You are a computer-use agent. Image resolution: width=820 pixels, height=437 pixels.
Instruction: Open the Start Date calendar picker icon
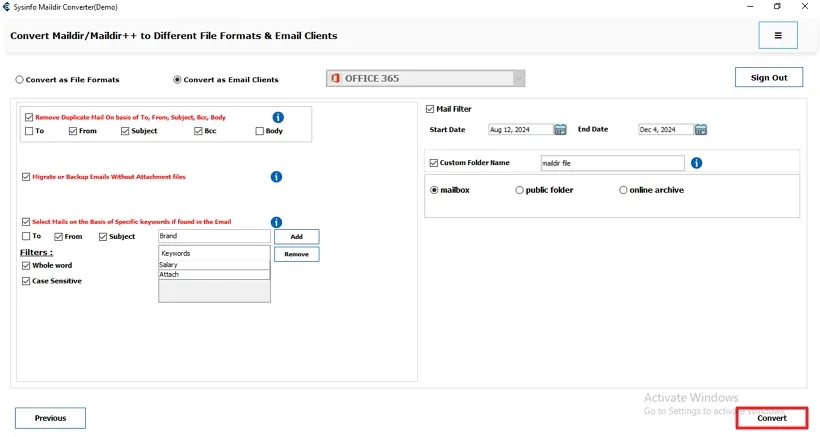pos(561,129)
